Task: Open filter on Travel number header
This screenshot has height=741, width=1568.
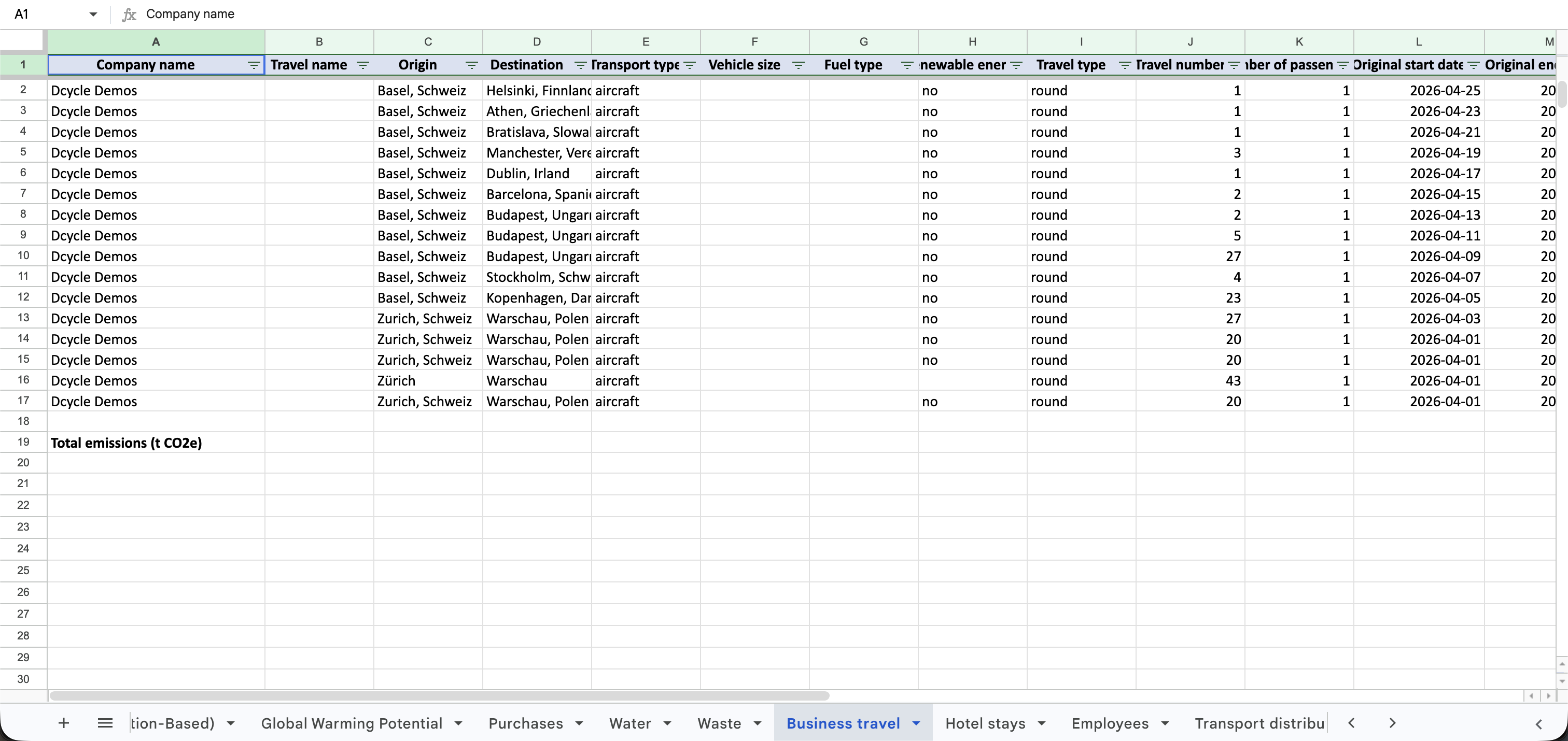Action: point(1234,65)
